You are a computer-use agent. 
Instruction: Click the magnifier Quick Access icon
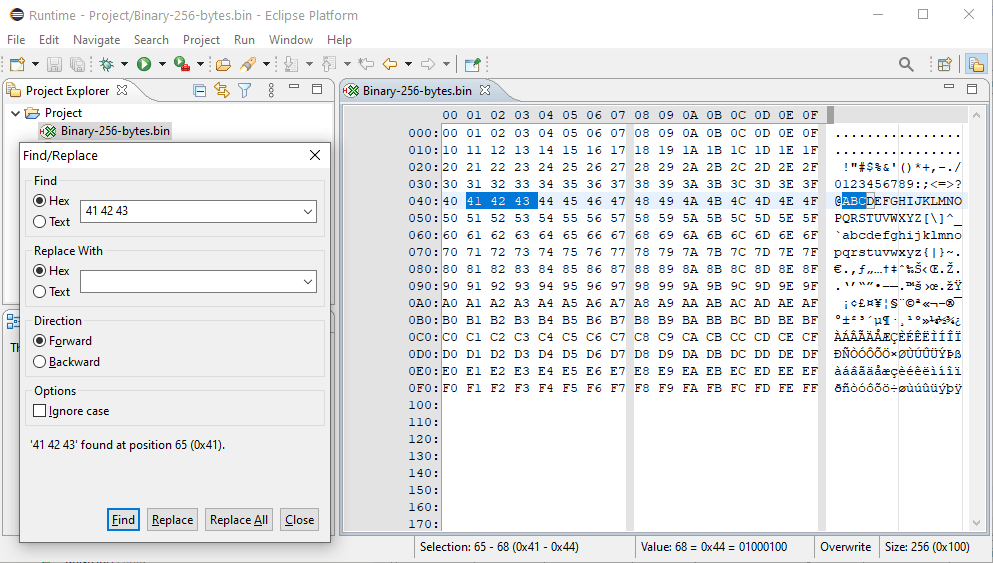coord(906,64)
